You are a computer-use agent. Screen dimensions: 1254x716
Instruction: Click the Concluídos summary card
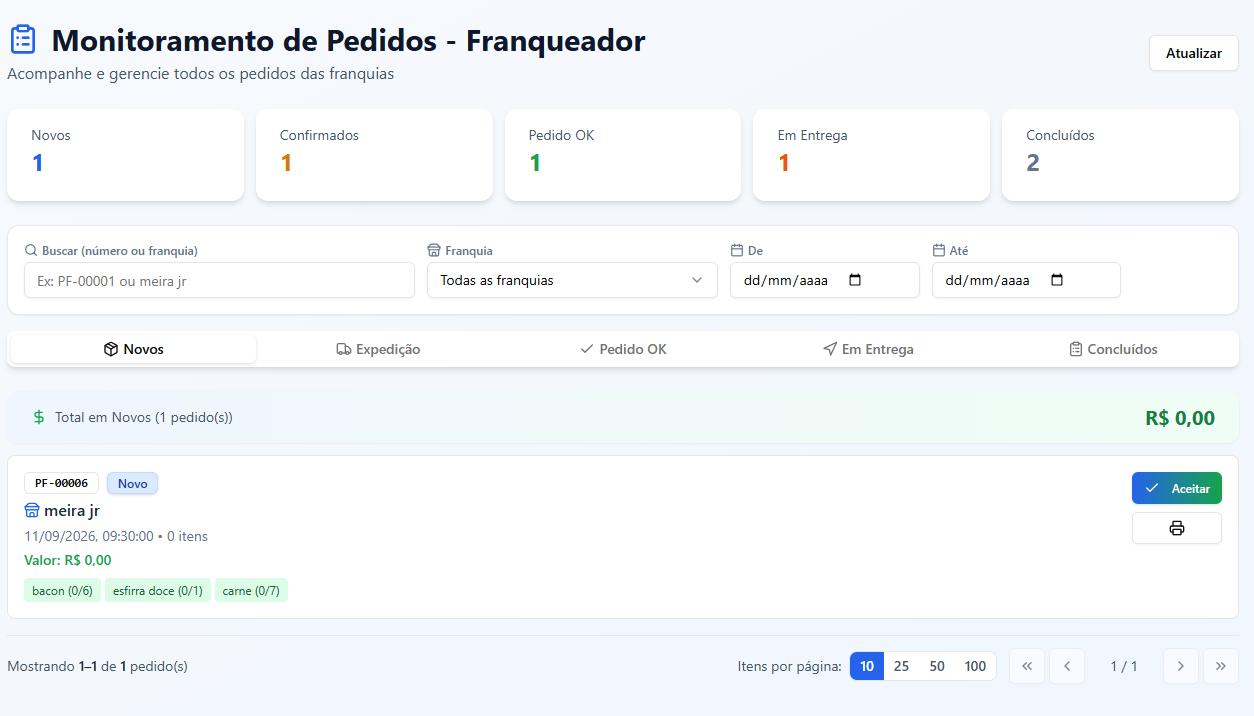pyautogui.click(x=1120, y=155)
